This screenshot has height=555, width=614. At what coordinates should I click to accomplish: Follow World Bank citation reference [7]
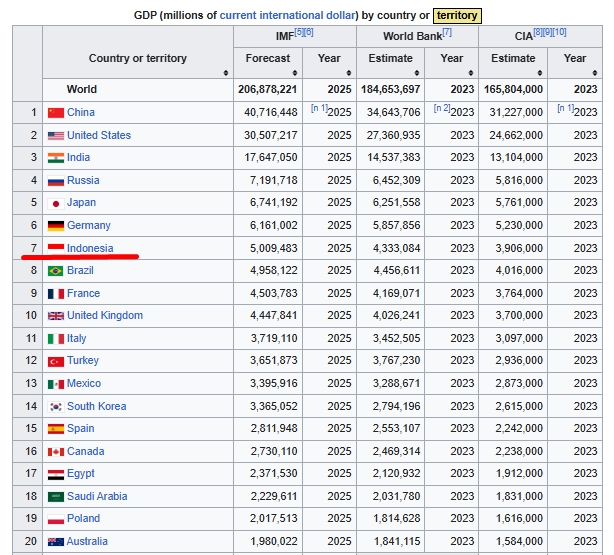[x=447, y=32]
